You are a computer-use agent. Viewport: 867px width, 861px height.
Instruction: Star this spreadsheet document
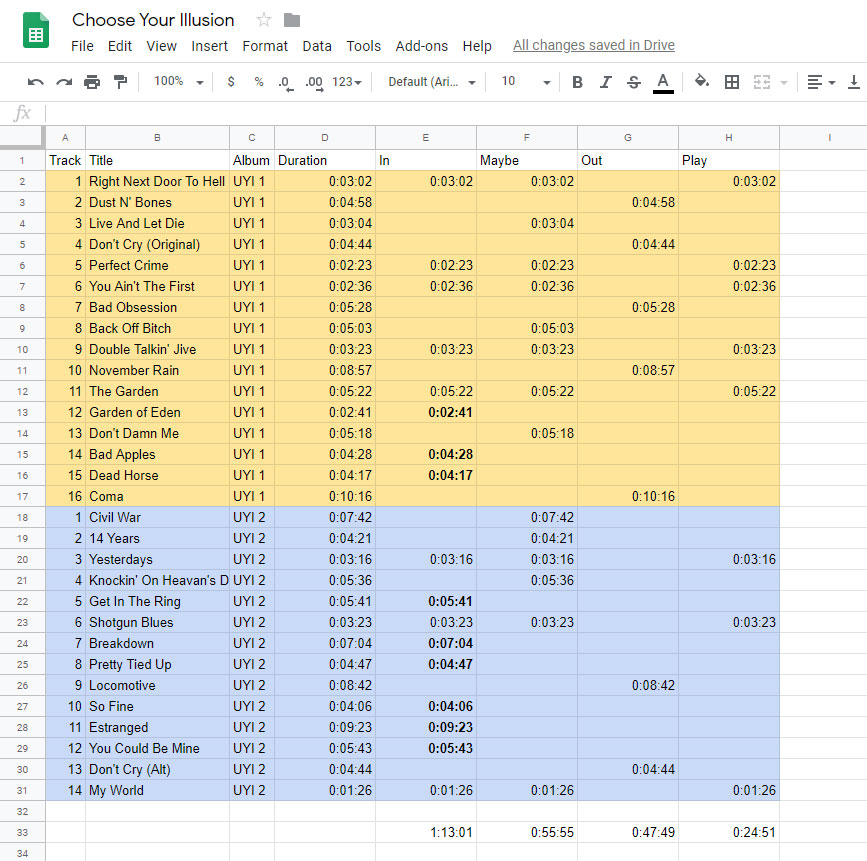(x=264, y=20)
